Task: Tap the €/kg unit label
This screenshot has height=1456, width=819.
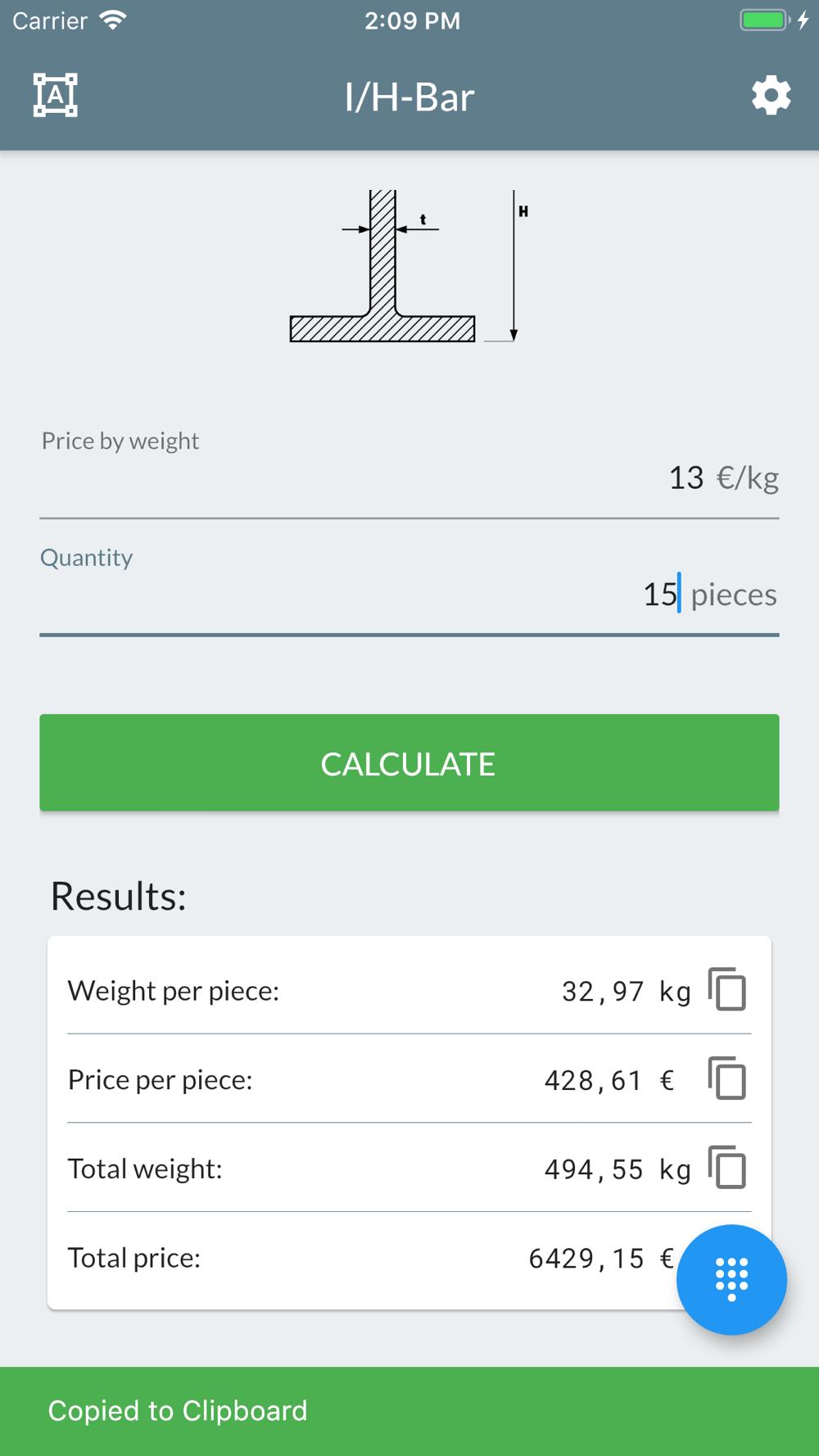Action: [748, 477]
